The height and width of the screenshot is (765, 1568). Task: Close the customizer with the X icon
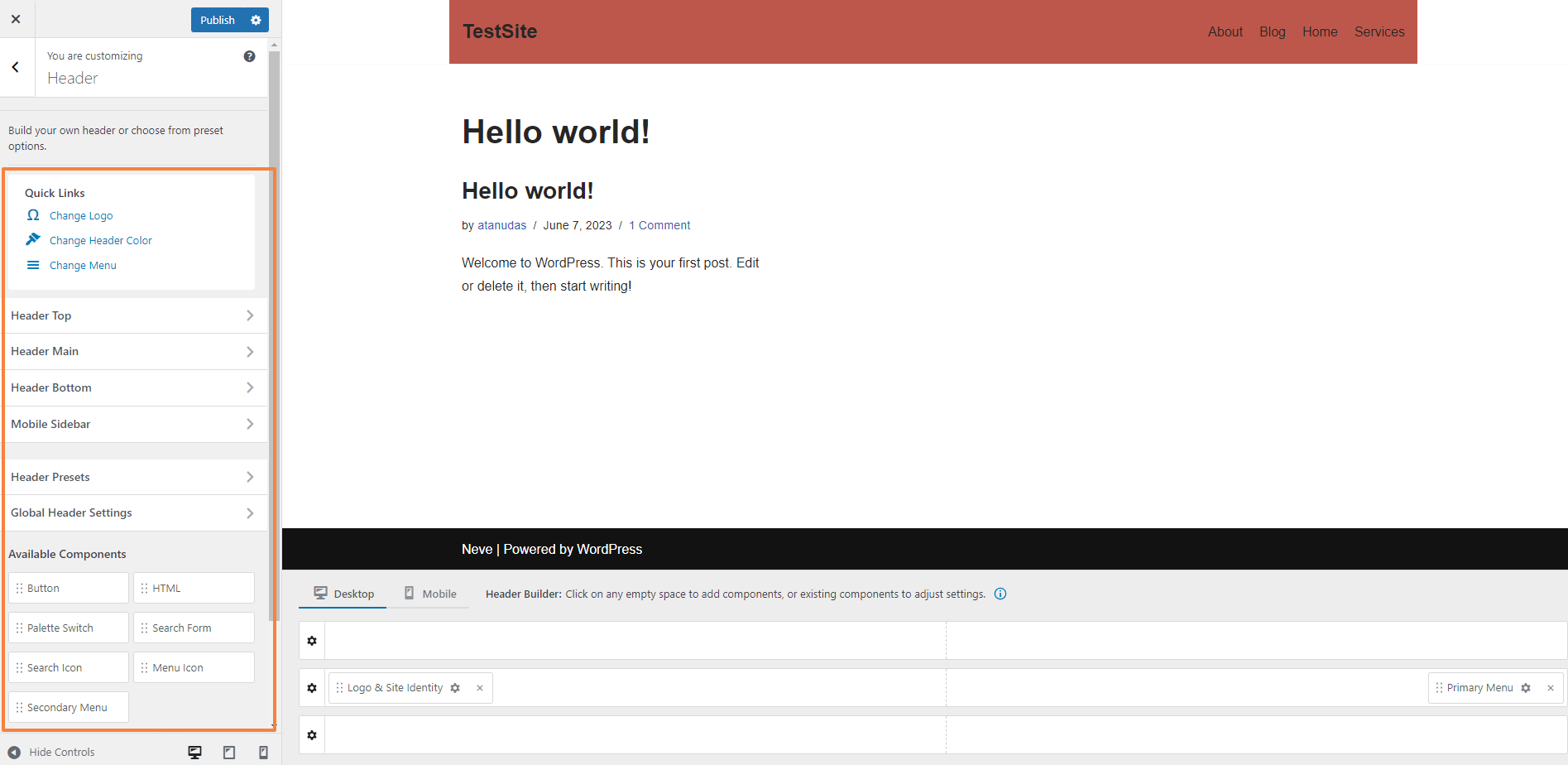click(16, 19)
